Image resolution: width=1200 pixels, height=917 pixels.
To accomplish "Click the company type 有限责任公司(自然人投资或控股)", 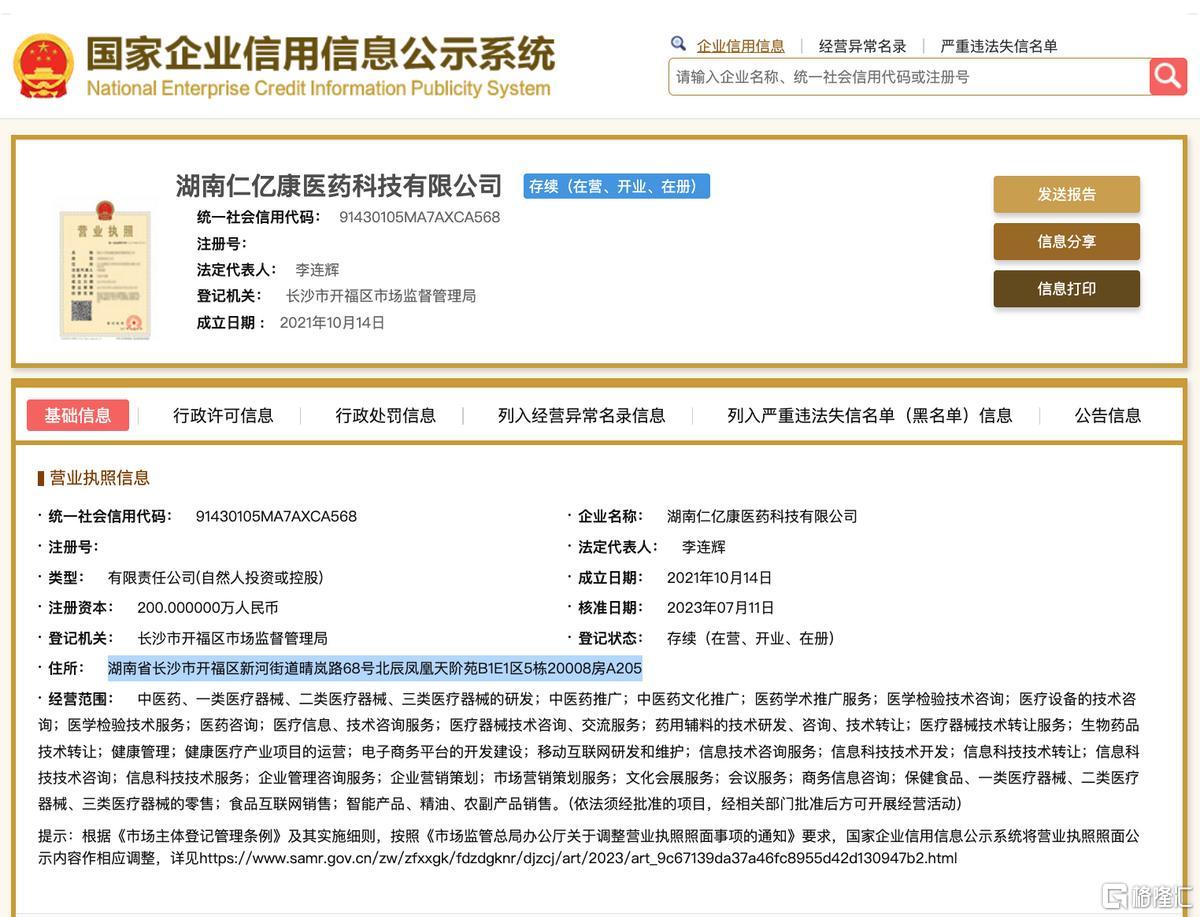I will 216,577.
